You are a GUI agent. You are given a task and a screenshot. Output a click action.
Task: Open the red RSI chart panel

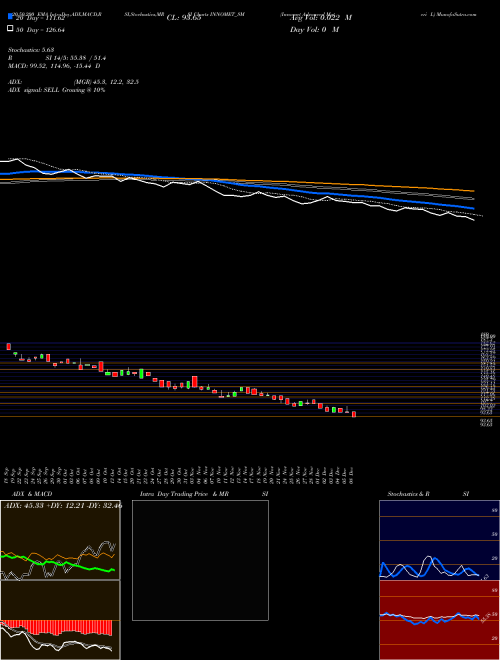pos(439,620)
